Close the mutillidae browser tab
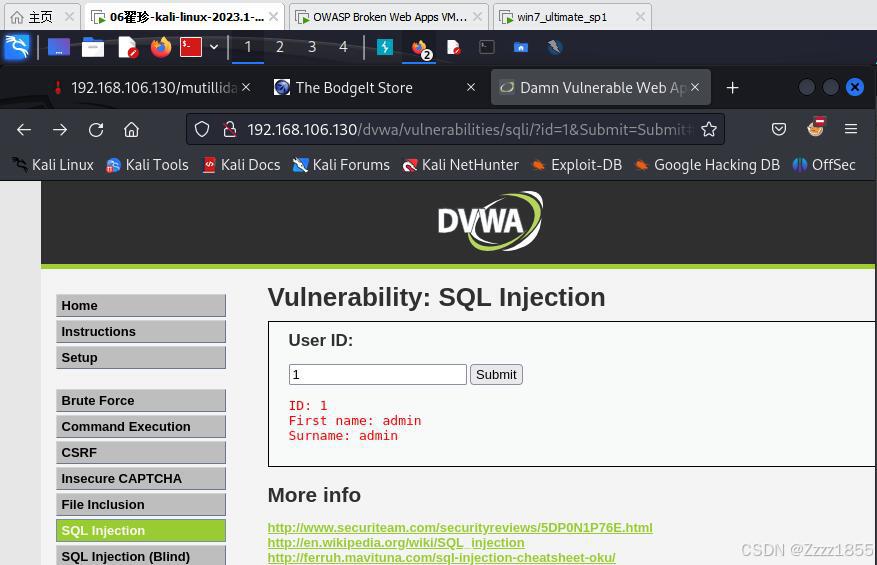Screen dimensions: 877x565 coord(246,87)
